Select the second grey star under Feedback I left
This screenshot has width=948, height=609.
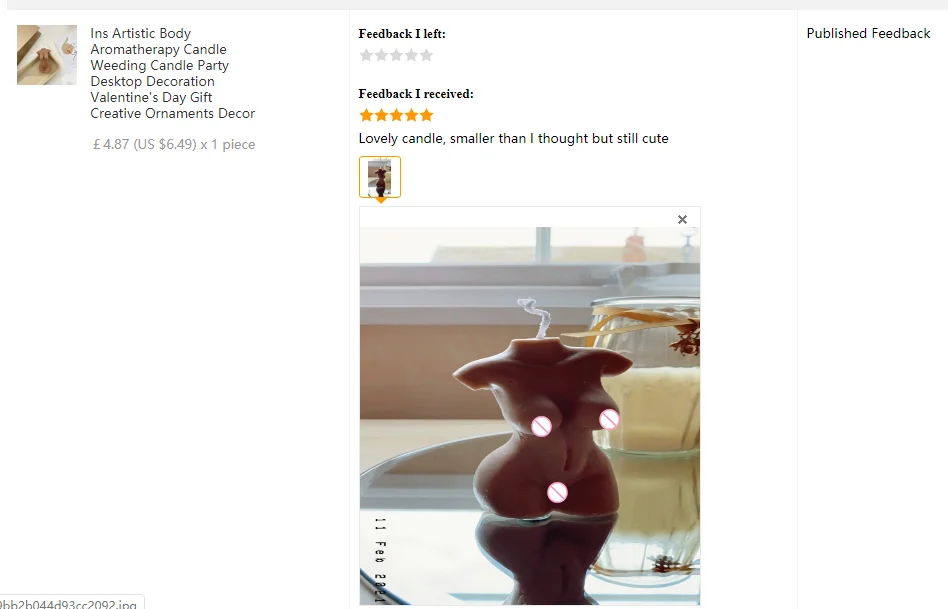coord(381,56)
